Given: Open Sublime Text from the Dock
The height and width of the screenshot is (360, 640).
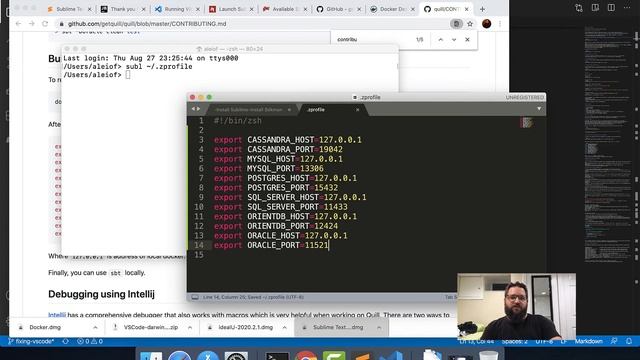Looking at the screenshot, I should (x=362, y=356).
